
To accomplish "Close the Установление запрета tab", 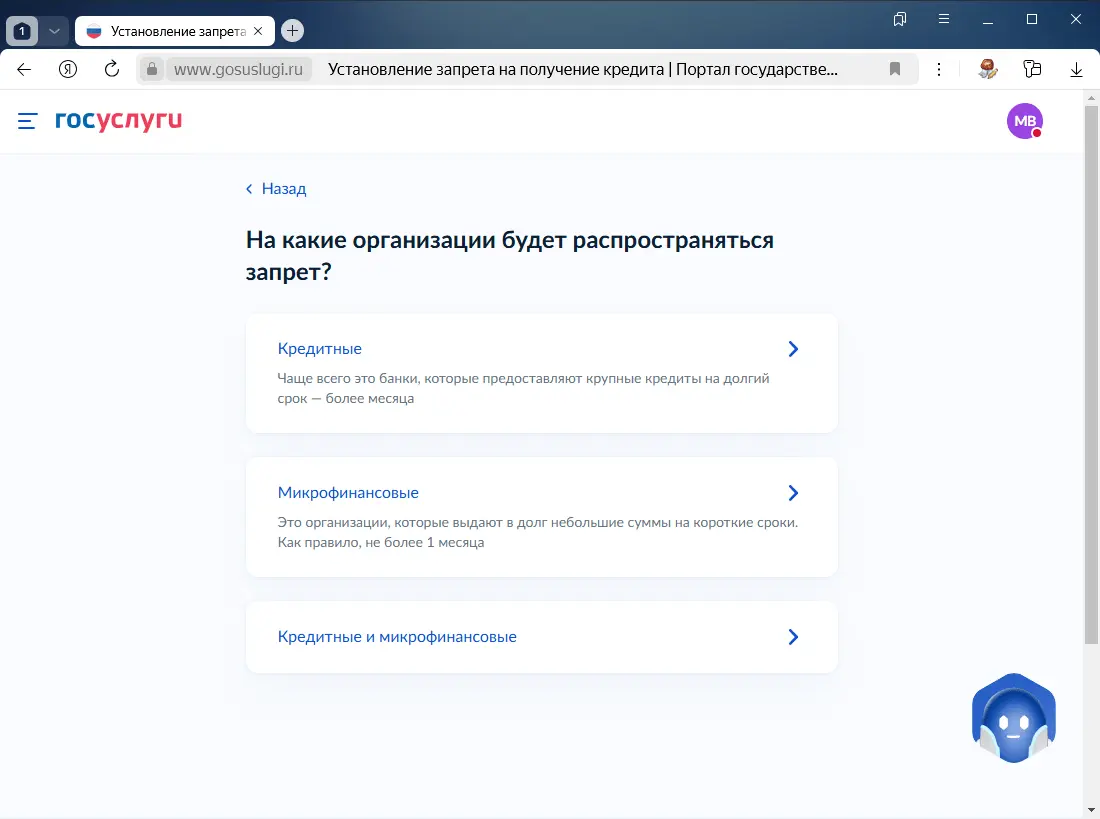I will [258, 31].
